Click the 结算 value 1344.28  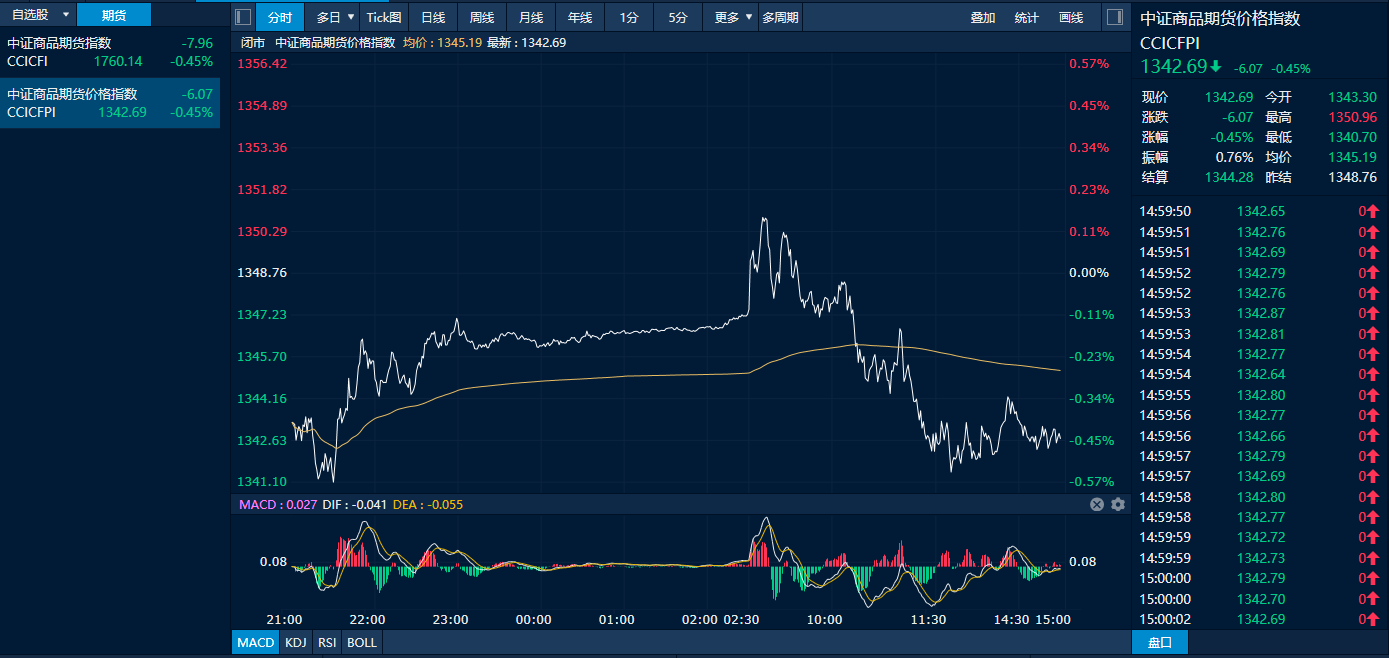click(1229, 177)
